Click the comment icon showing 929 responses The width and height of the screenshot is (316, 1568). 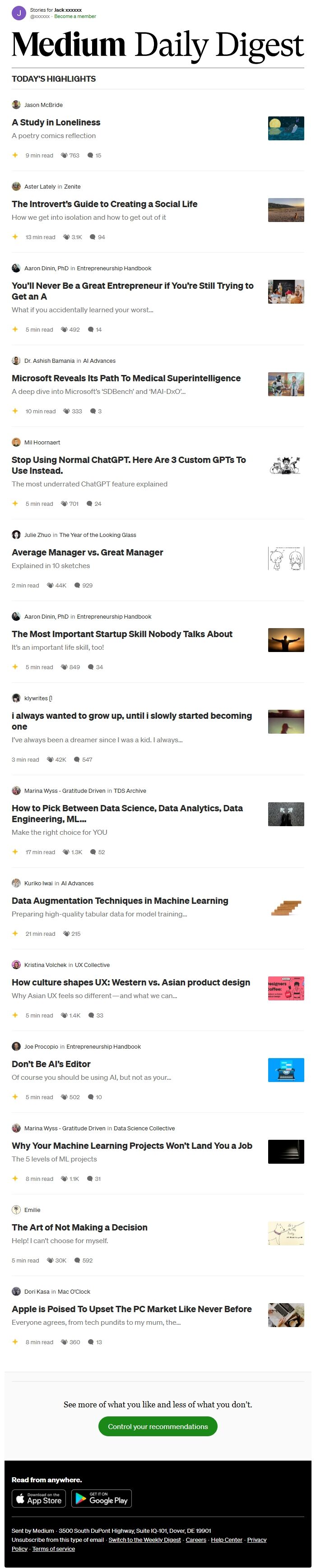tap(77, 586)
